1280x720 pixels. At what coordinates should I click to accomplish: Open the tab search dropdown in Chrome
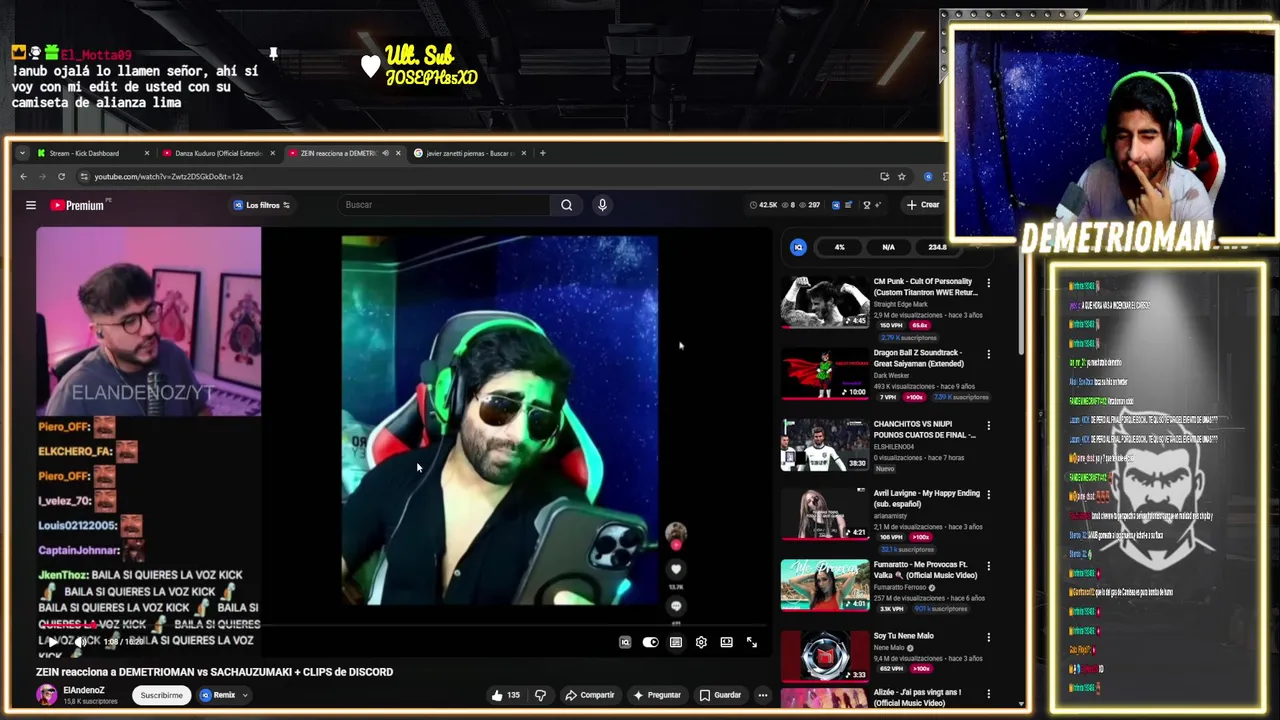point(22,153)
